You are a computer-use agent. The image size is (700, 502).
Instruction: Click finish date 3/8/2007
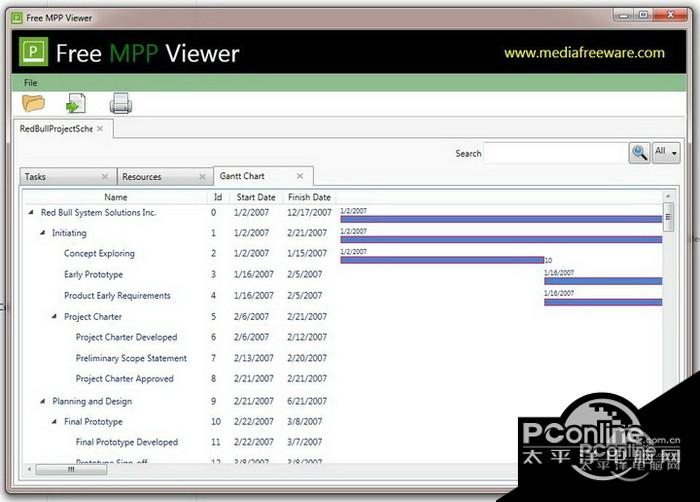point(304,421)
